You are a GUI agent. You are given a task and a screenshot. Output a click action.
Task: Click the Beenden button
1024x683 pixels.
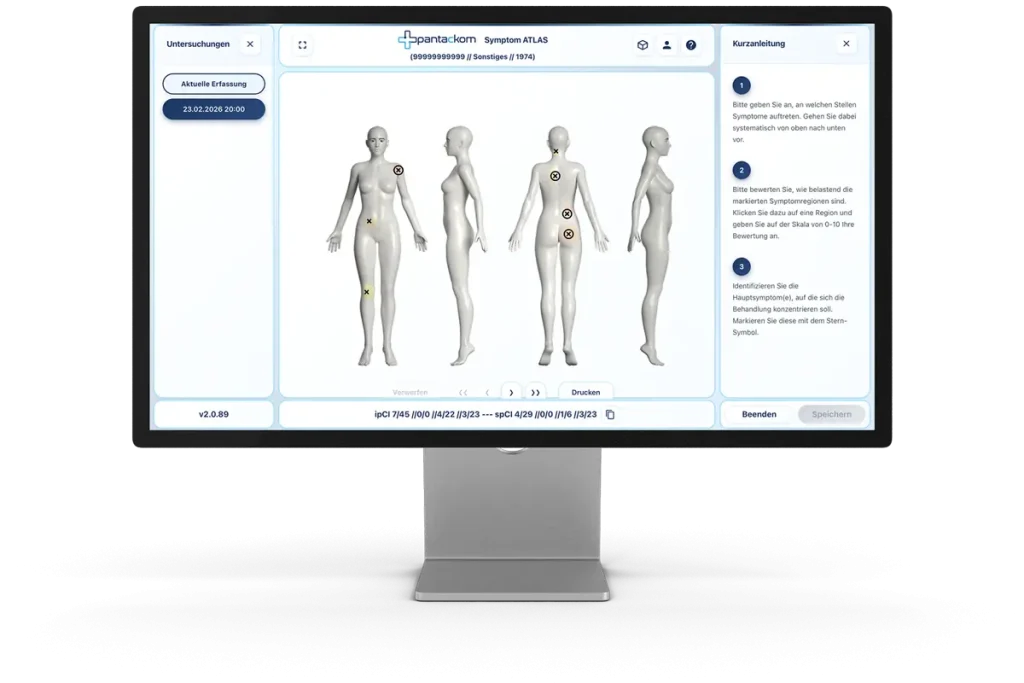pos(759,414)
